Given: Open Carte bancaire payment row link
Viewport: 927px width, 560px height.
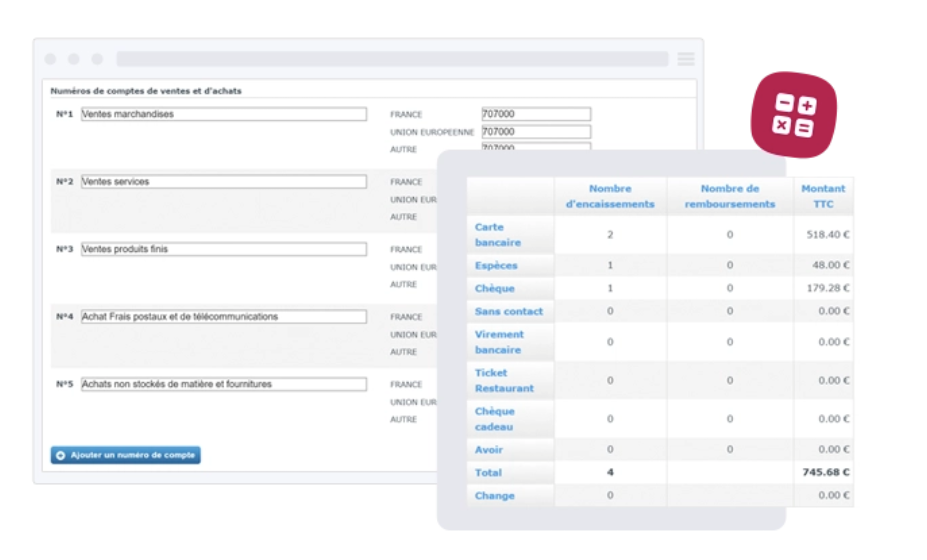Looking at the screenshot, I should 498,235.
